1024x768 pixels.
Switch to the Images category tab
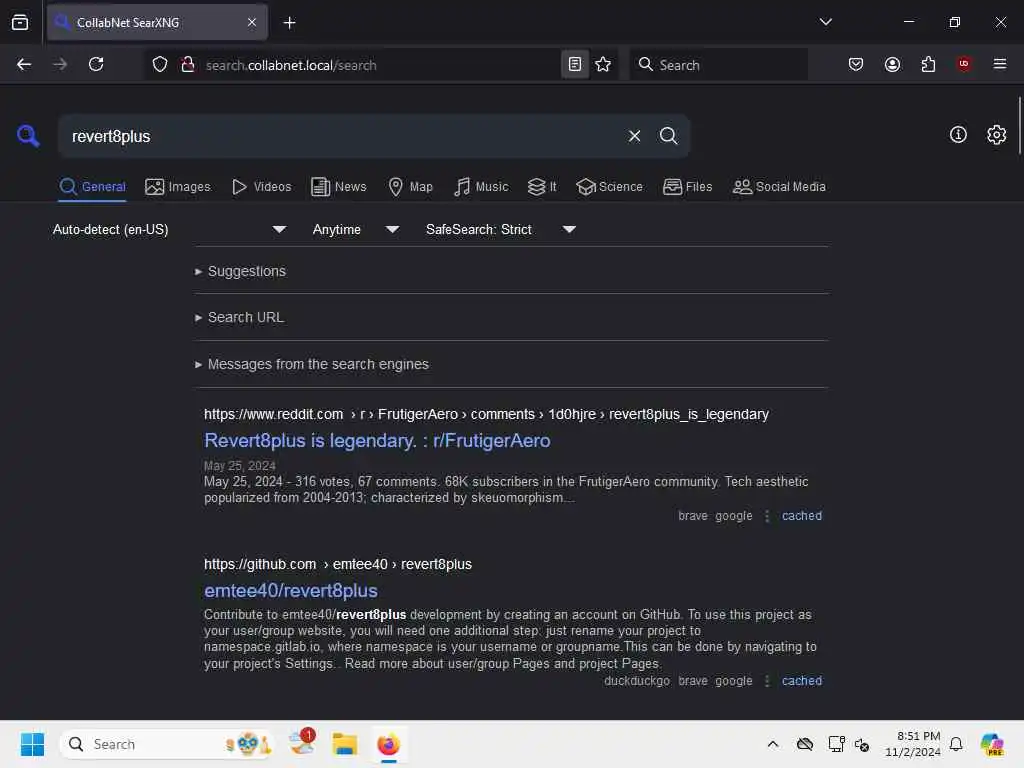pos(178,187)
